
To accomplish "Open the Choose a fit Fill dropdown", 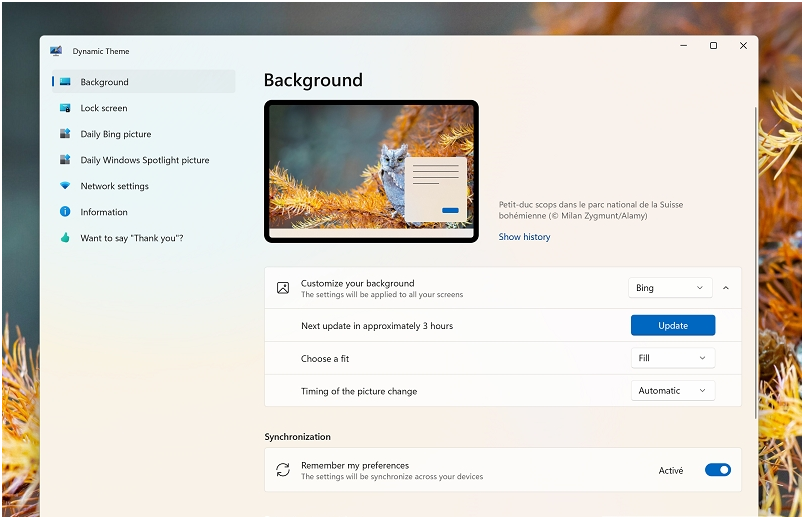I will 673,358.
